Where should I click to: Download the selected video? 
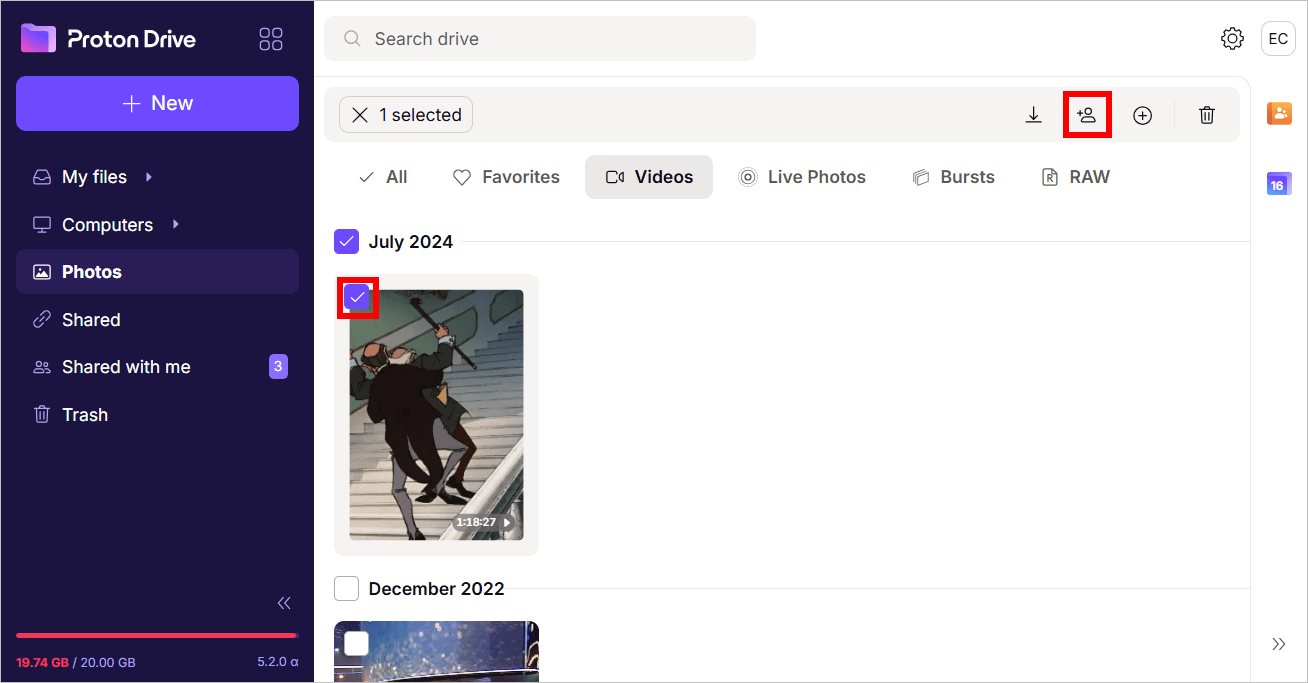(x=1034, y=115)
